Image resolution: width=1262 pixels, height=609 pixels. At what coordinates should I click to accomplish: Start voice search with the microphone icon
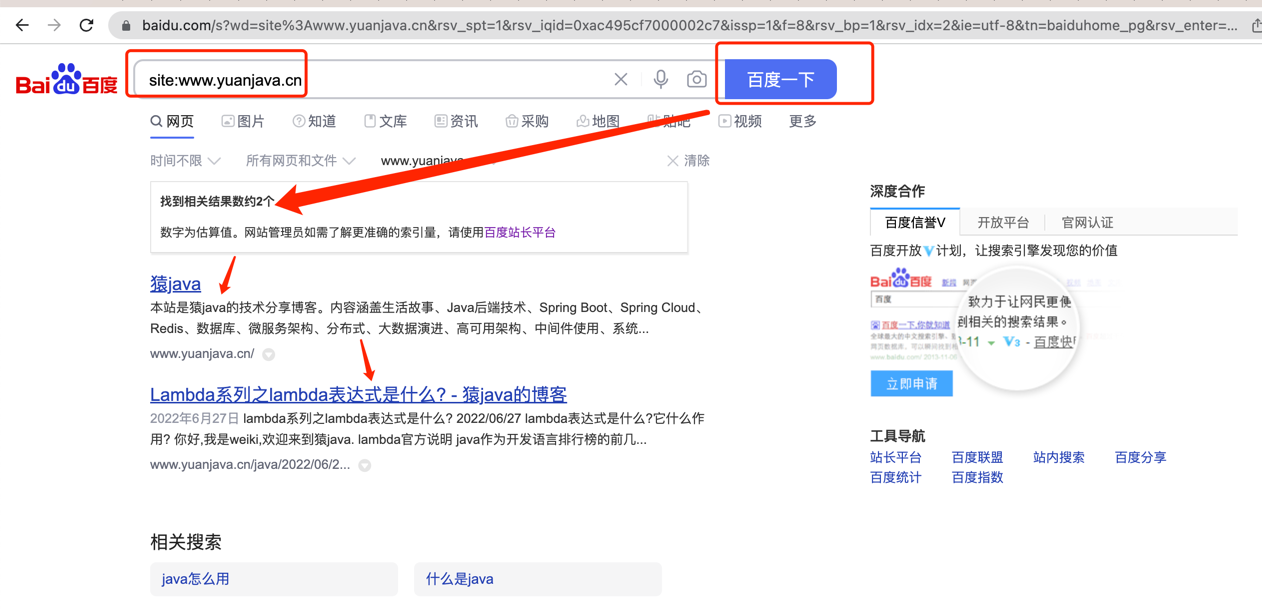tap(661, 79)
